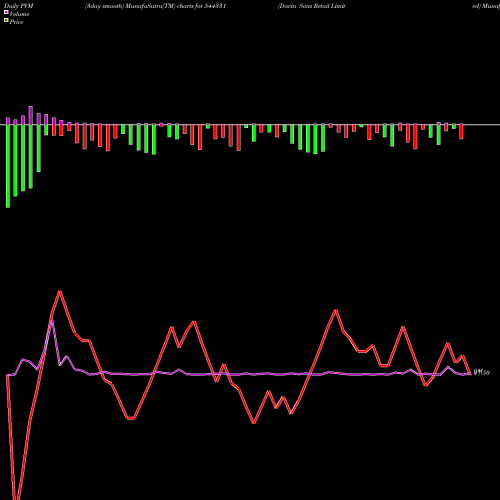Select the 'Price' legend label
Image resolution: width=500 pixels, height=500 pixels.
16,22
